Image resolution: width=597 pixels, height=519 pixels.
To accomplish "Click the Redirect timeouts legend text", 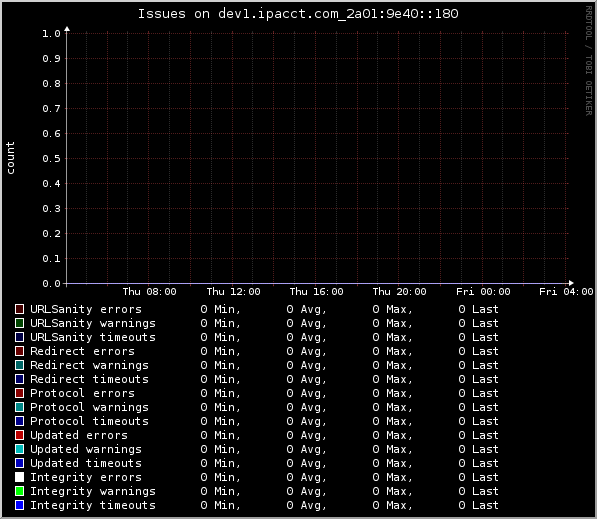I will click(x=89, y=379).
